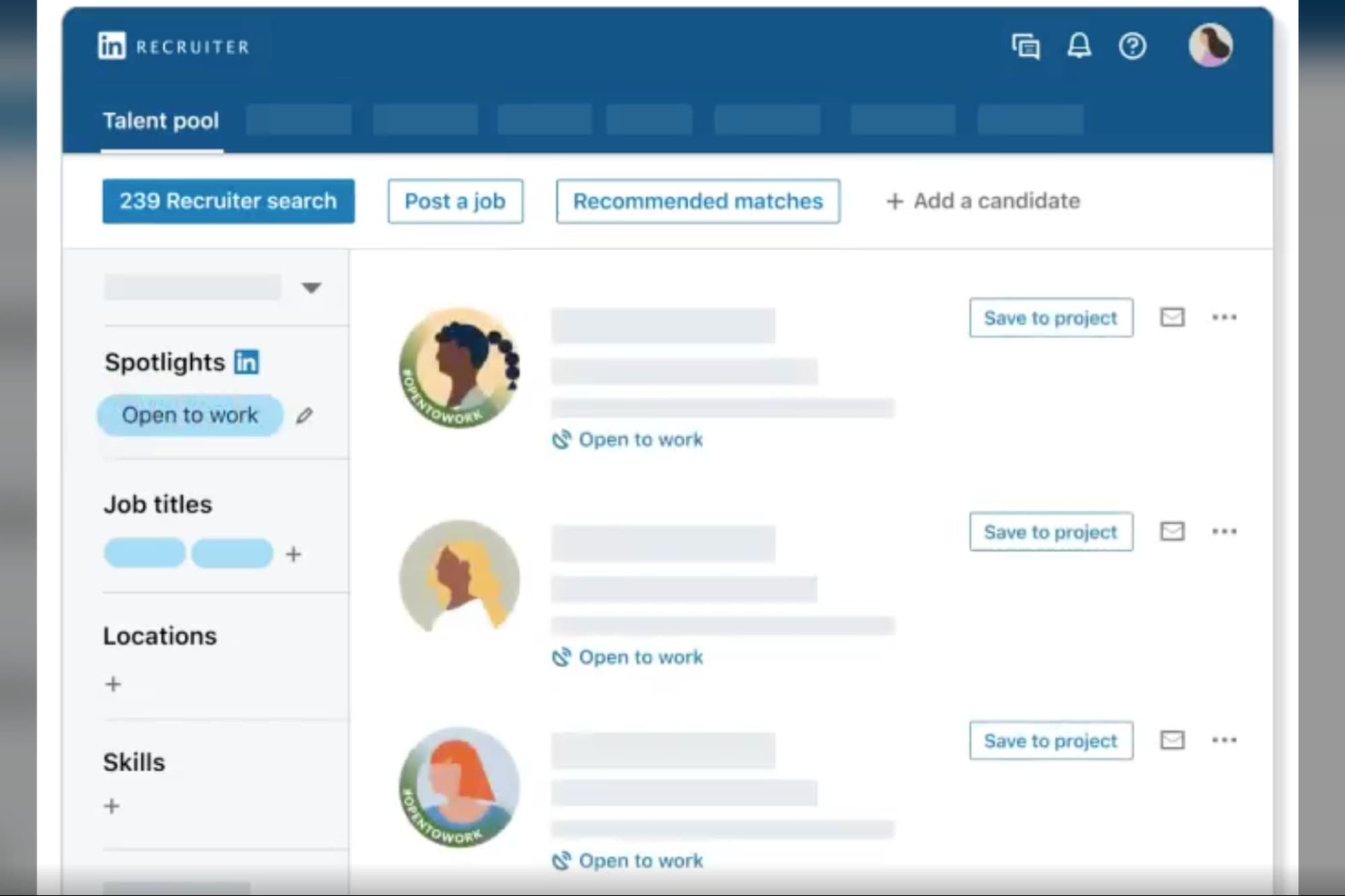
Task: Click third candidate's Open to work label
Action: pyautogui.click(x=628, y=860)
